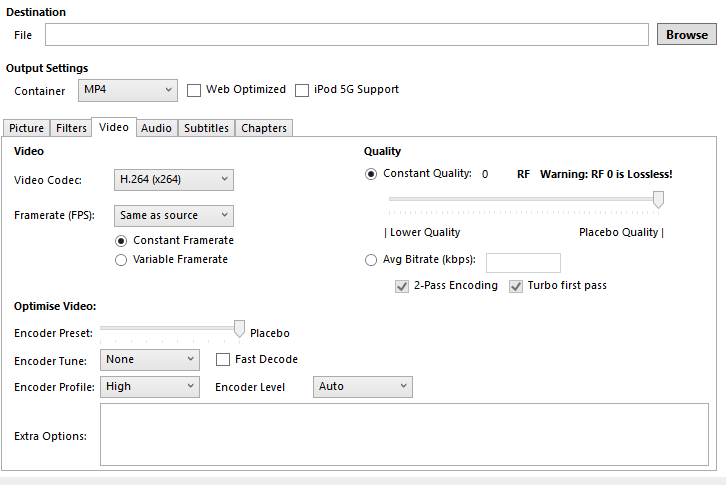The width and height of the screenshot is (726, 485).
Task: Go to the Audio tab
Action: 156,128
